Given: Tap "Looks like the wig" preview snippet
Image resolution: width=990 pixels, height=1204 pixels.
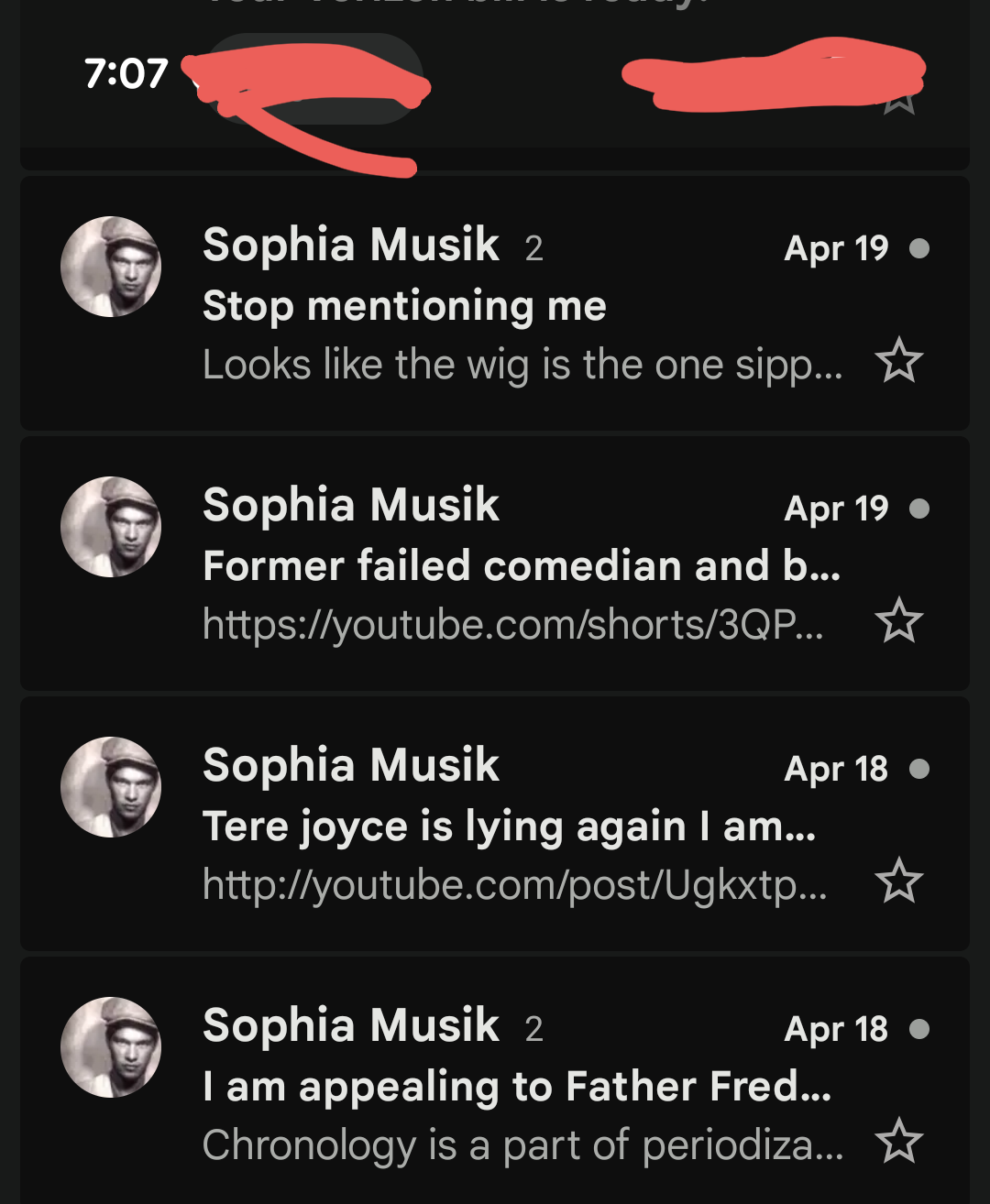Looking at the screenshot, I should [522, 365].
